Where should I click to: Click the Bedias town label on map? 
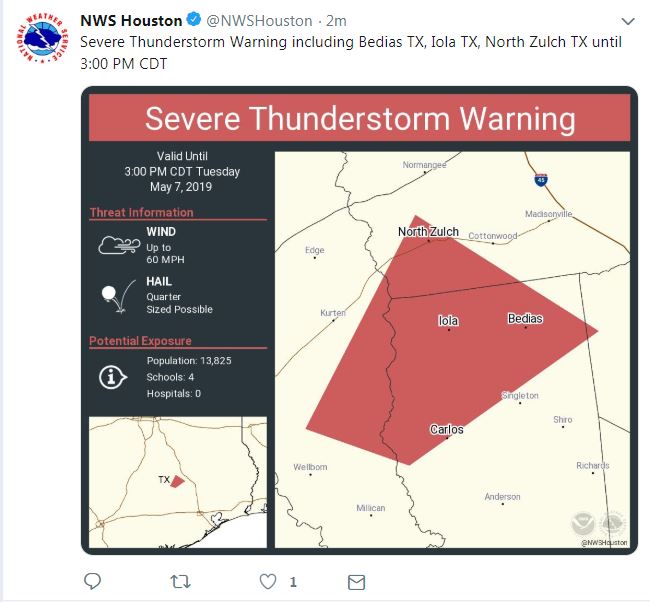525,319
